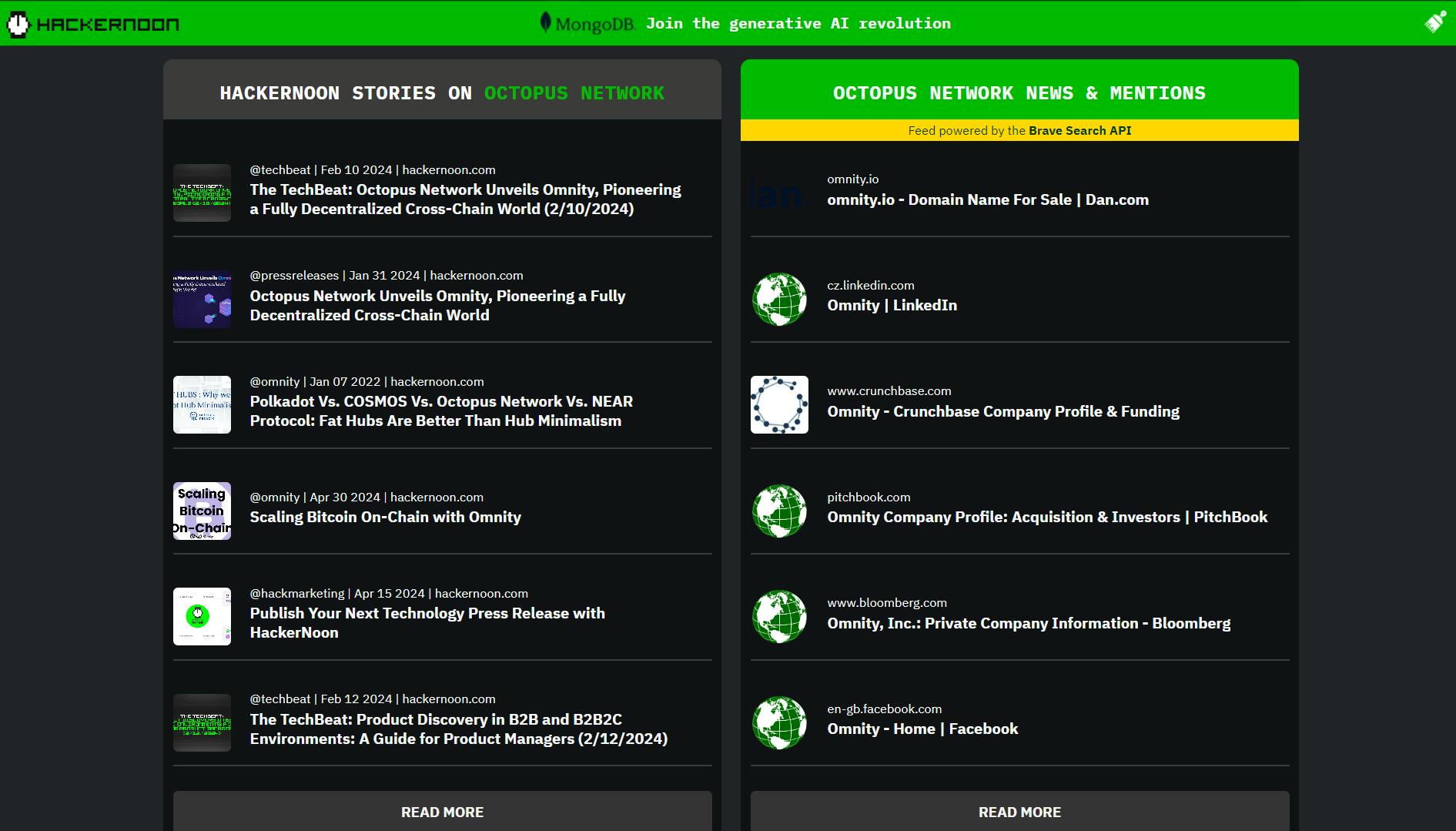The image size is (1456, 831).
Task: Click the globe icon beside Facebook result
Action: pyautogui.click(x=779, y=723)
